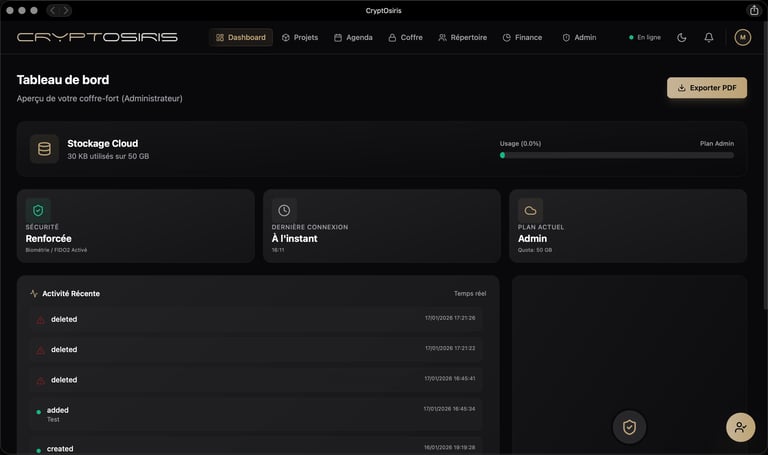Click the Finance pie chart icon
This screenshot has width=768, height=455.
506,37
